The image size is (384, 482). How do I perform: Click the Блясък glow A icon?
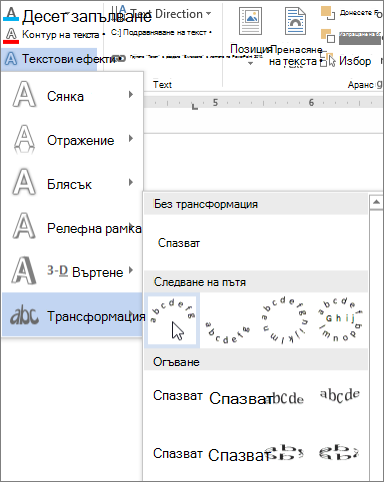24,182
